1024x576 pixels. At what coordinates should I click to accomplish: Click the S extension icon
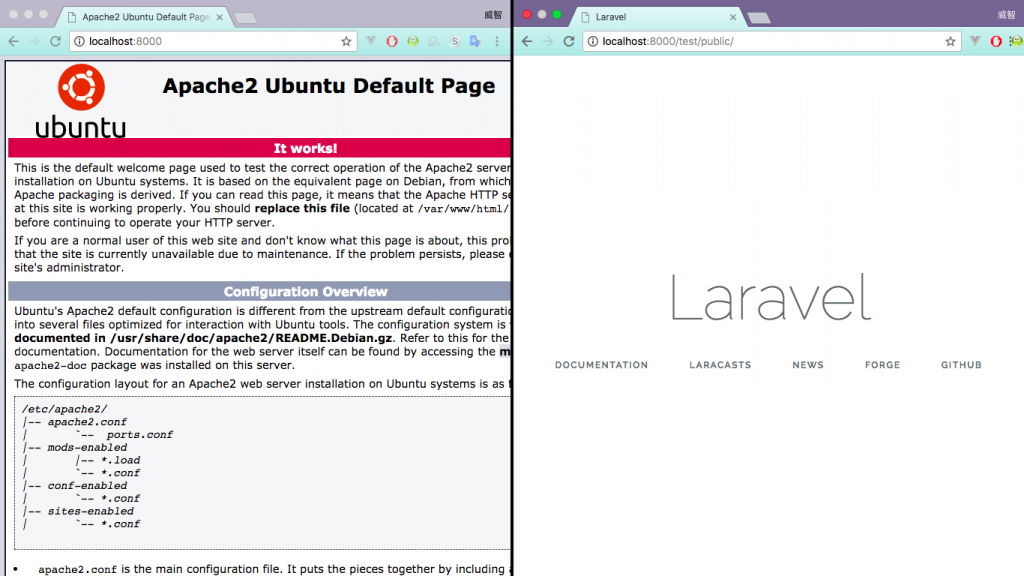click(455, 41)
